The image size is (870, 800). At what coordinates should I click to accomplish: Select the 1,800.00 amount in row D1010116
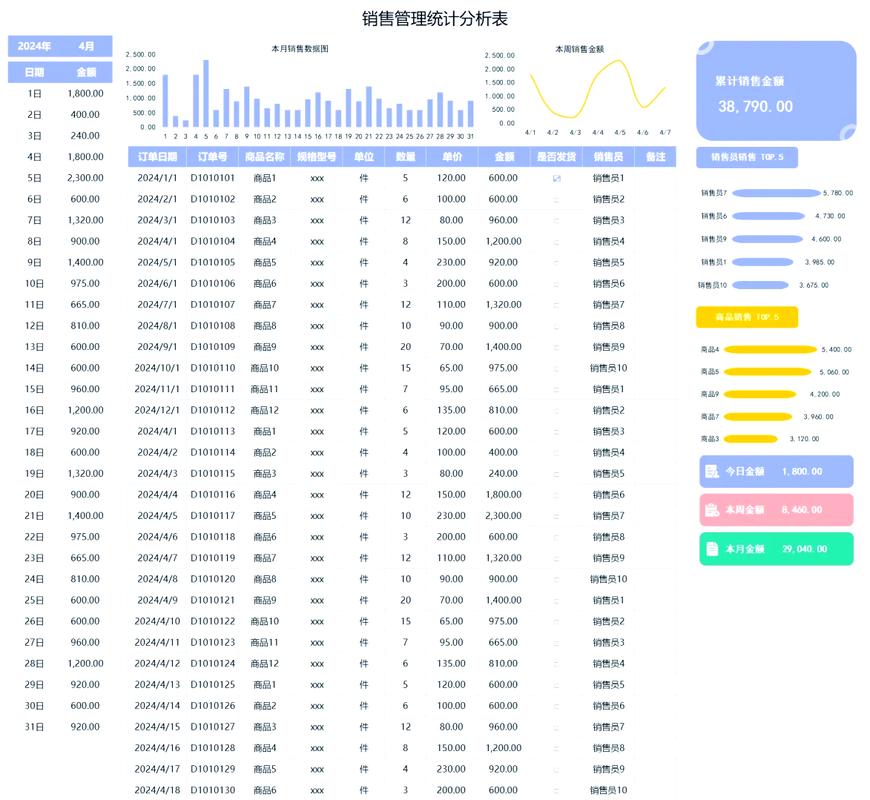(x=503, y=494)
